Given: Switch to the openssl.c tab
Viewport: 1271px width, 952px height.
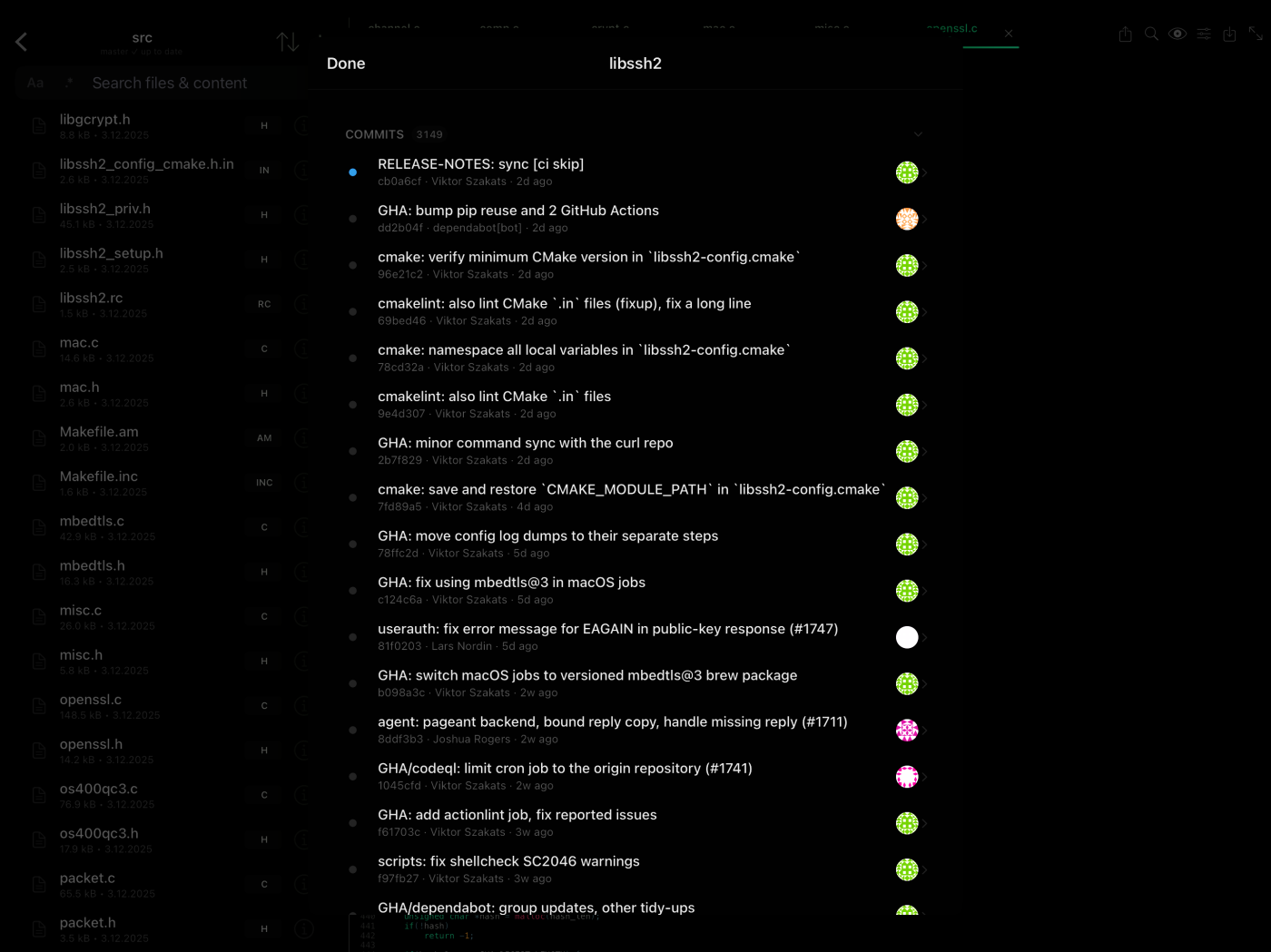Looking at the screenshot, I should 951,28.
